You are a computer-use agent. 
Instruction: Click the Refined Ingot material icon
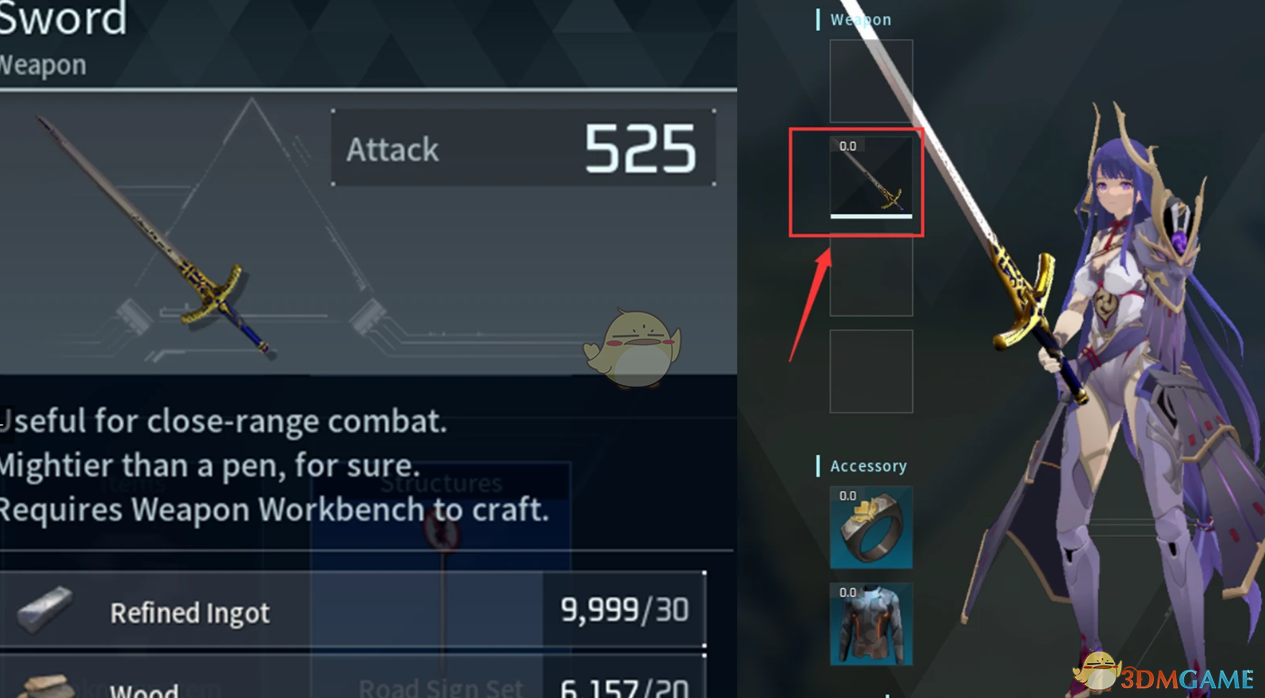[46, 611]
